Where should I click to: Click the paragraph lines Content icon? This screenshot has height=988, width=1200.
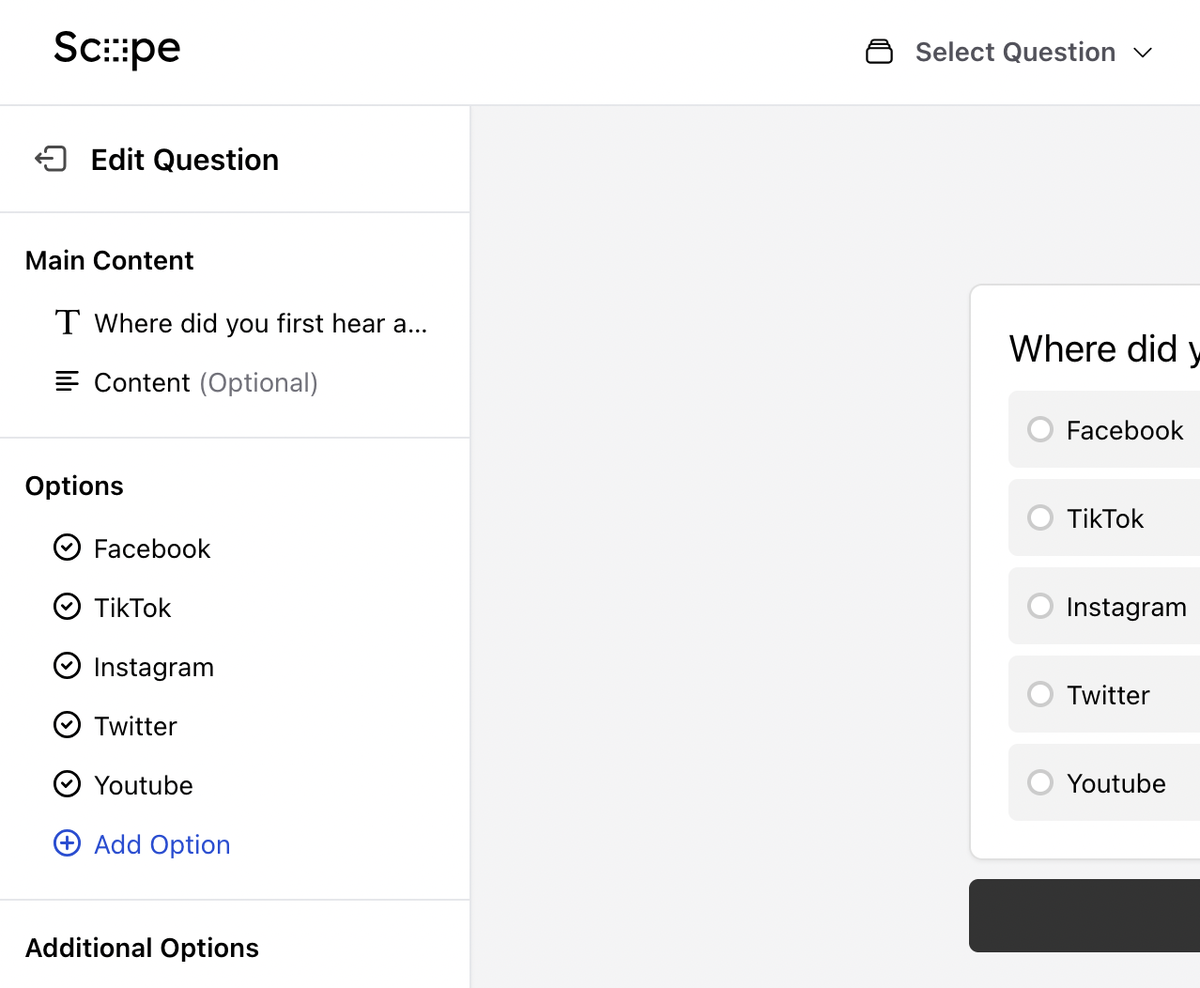coord(67,382)
